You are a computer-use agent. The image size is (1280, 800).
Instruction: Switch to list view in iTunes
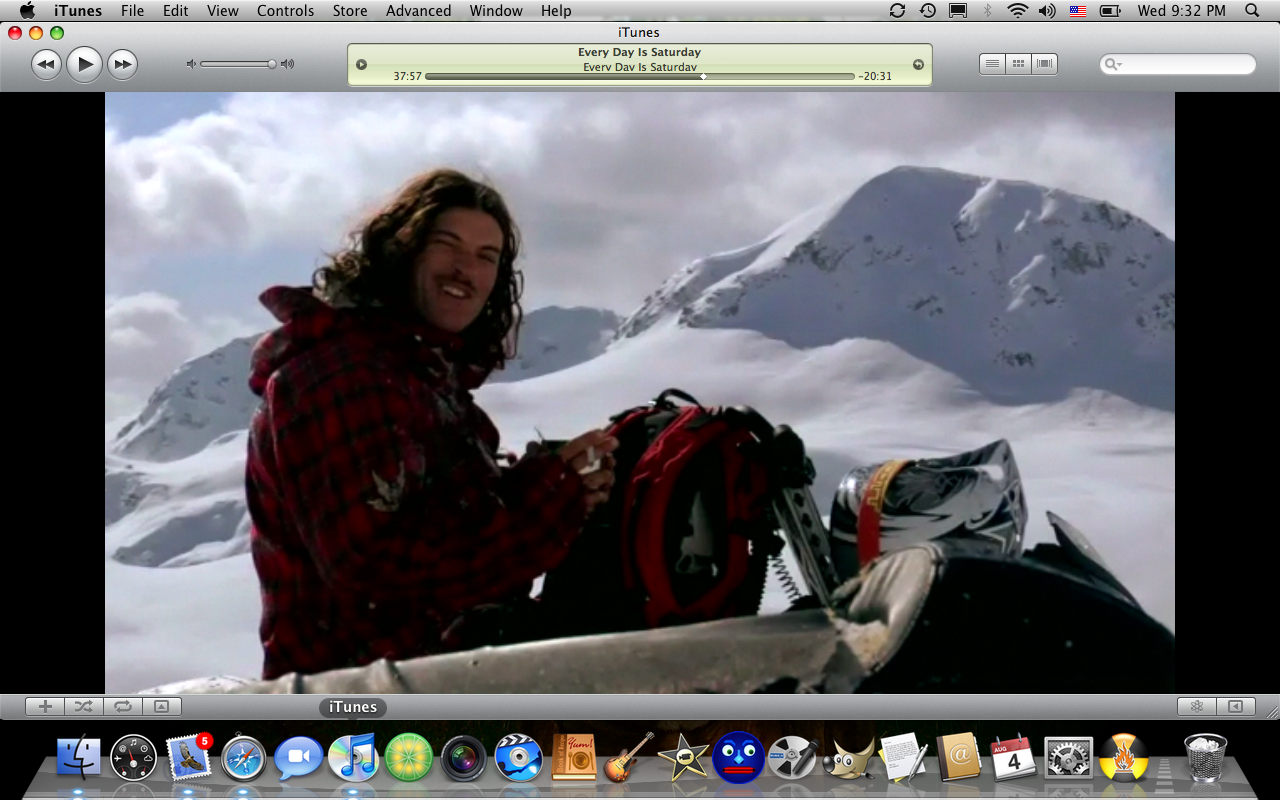coord(992,64)
